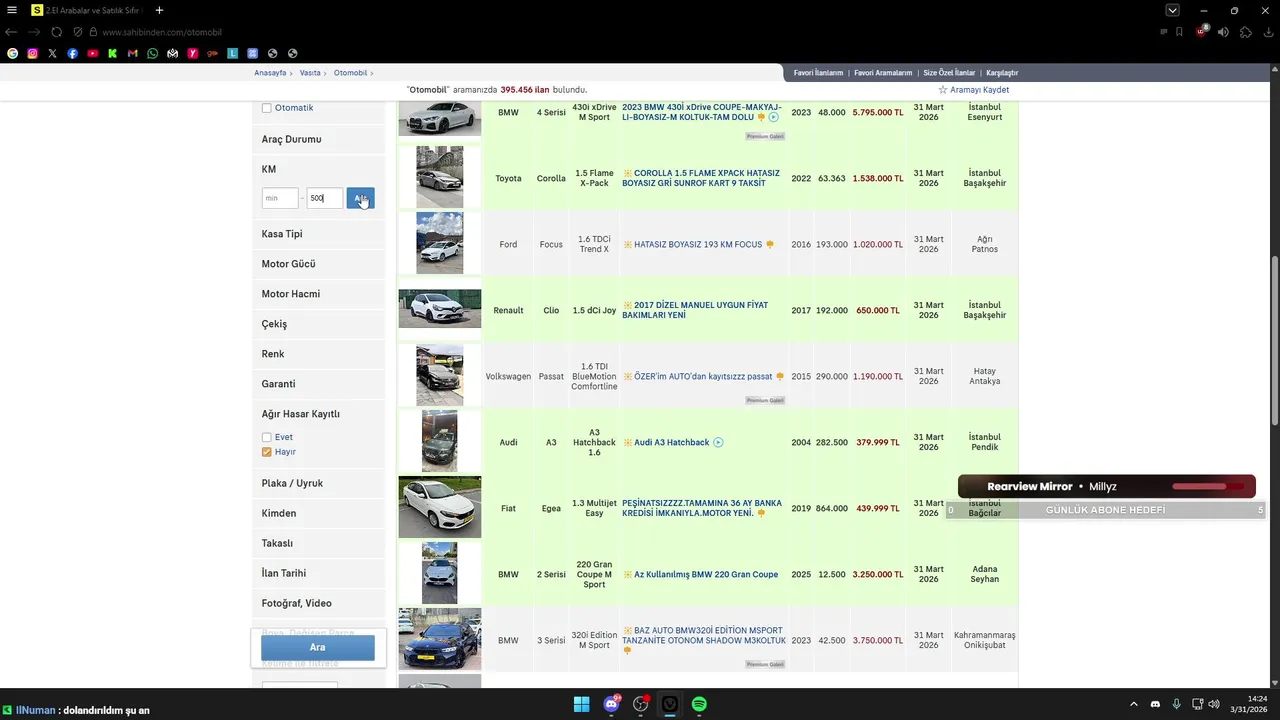Open Windows Start menu
Viewport: 1280px width, 720px height.
tap(581, 704)
